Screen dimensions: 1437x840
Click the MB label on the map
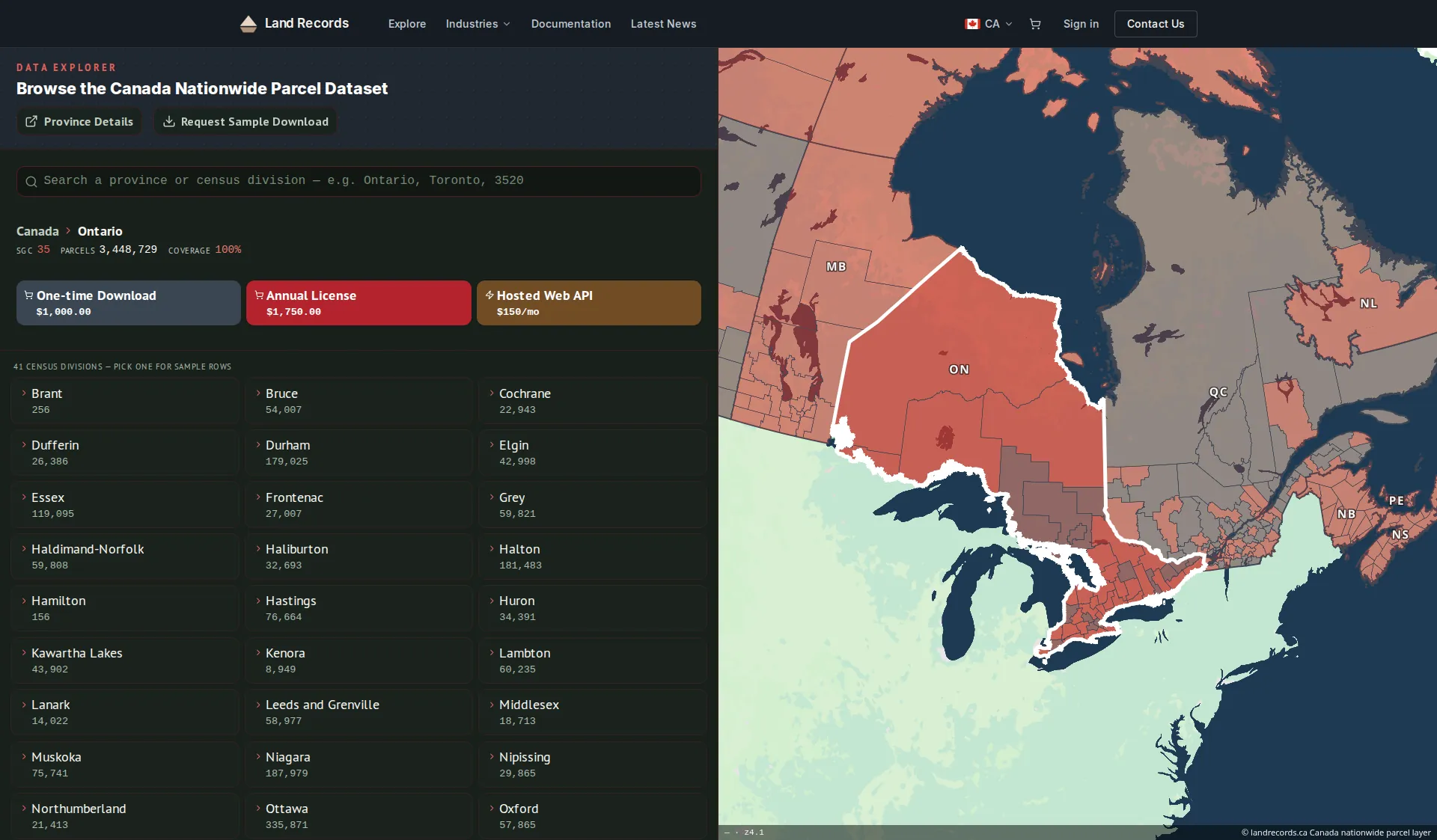coord(836,266)
